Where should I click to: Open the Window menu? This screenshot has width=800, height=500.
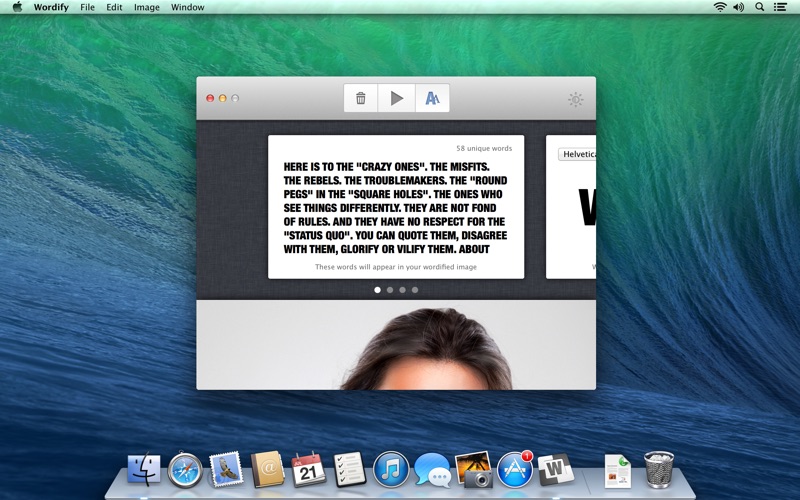tap(187, 7)
